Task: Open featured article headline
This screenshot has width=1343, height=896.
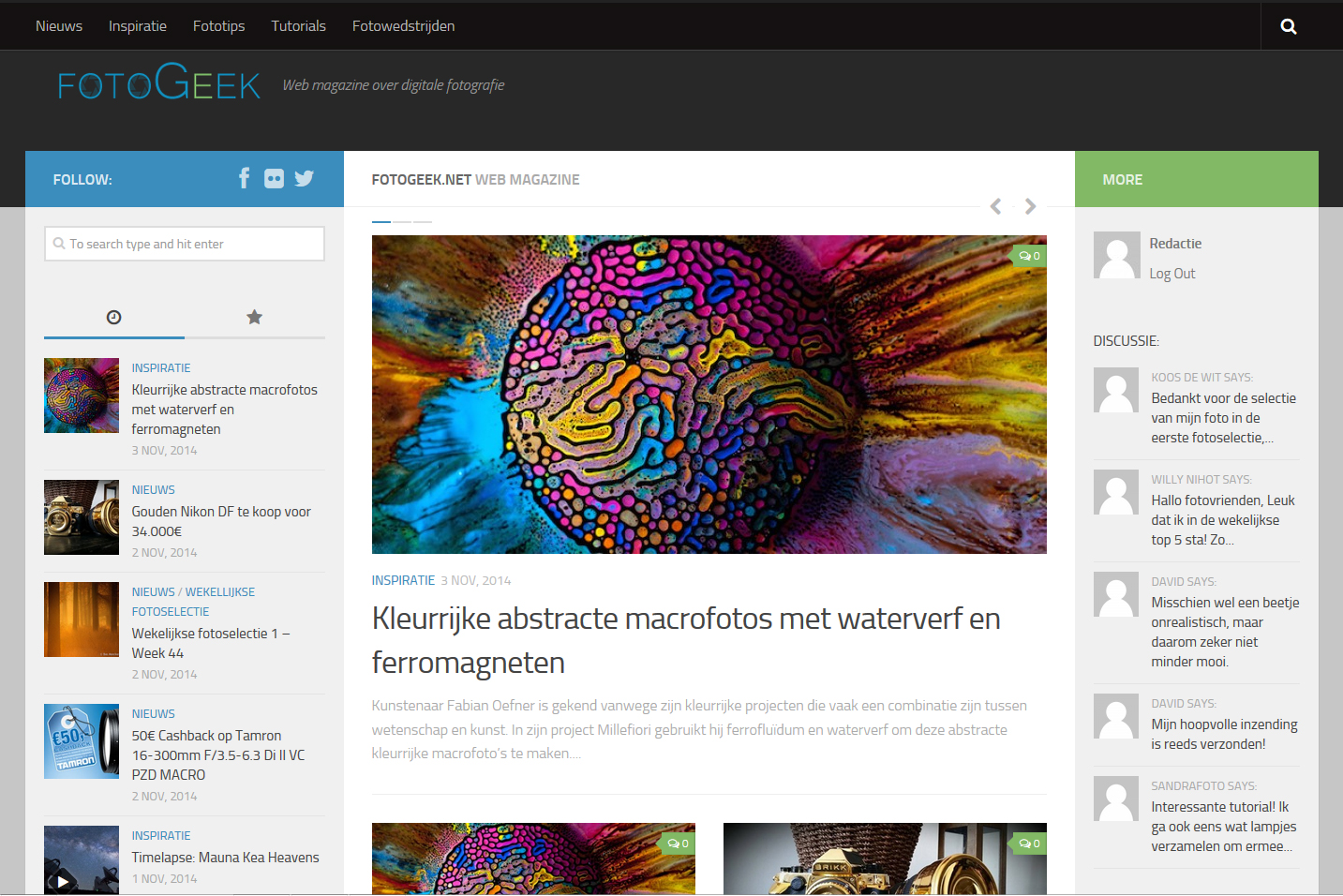Action: (x=686, y=640)
